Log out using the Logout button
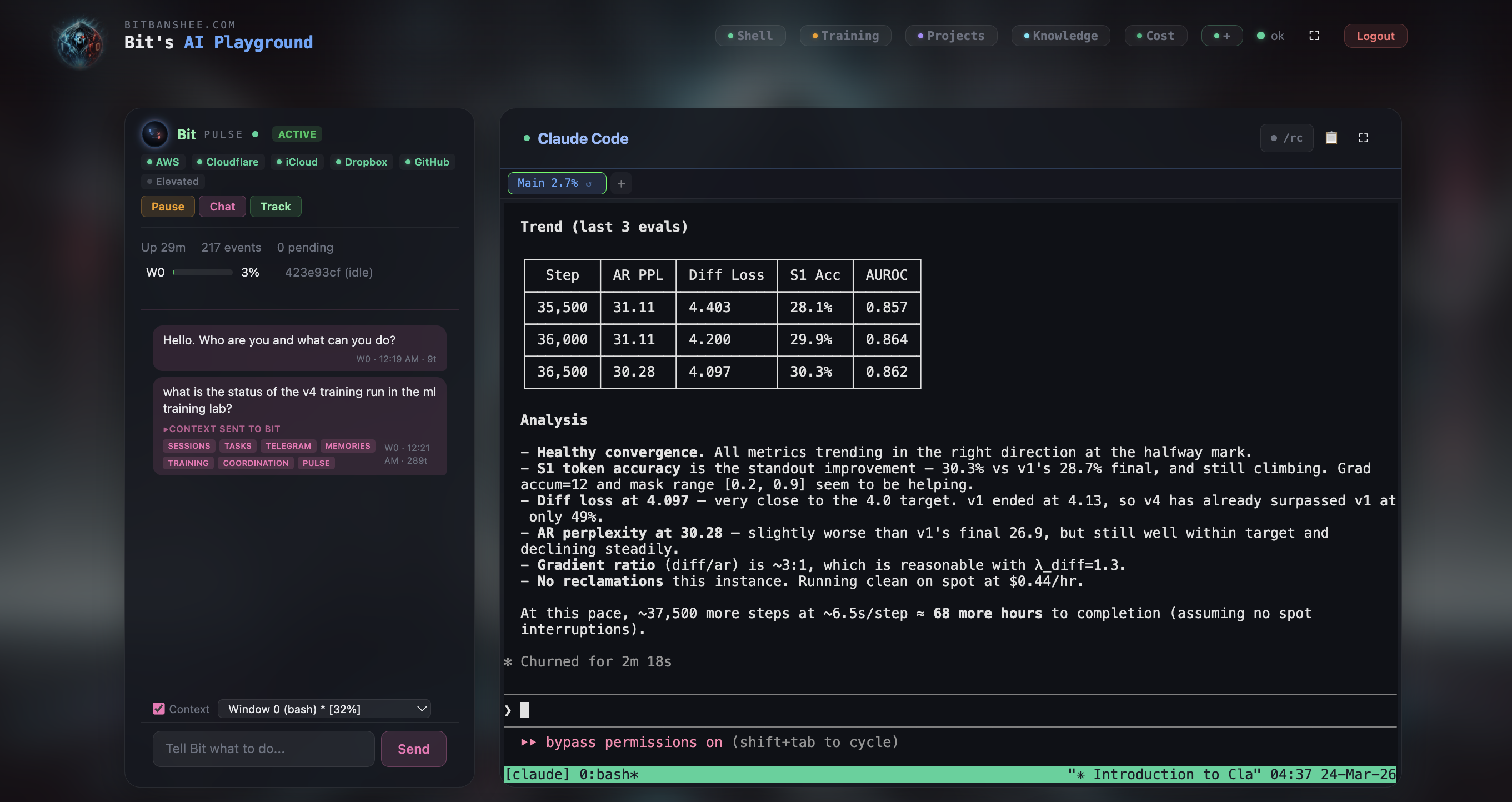The height and width of the screenshot is (802, 1512). 1375,36
